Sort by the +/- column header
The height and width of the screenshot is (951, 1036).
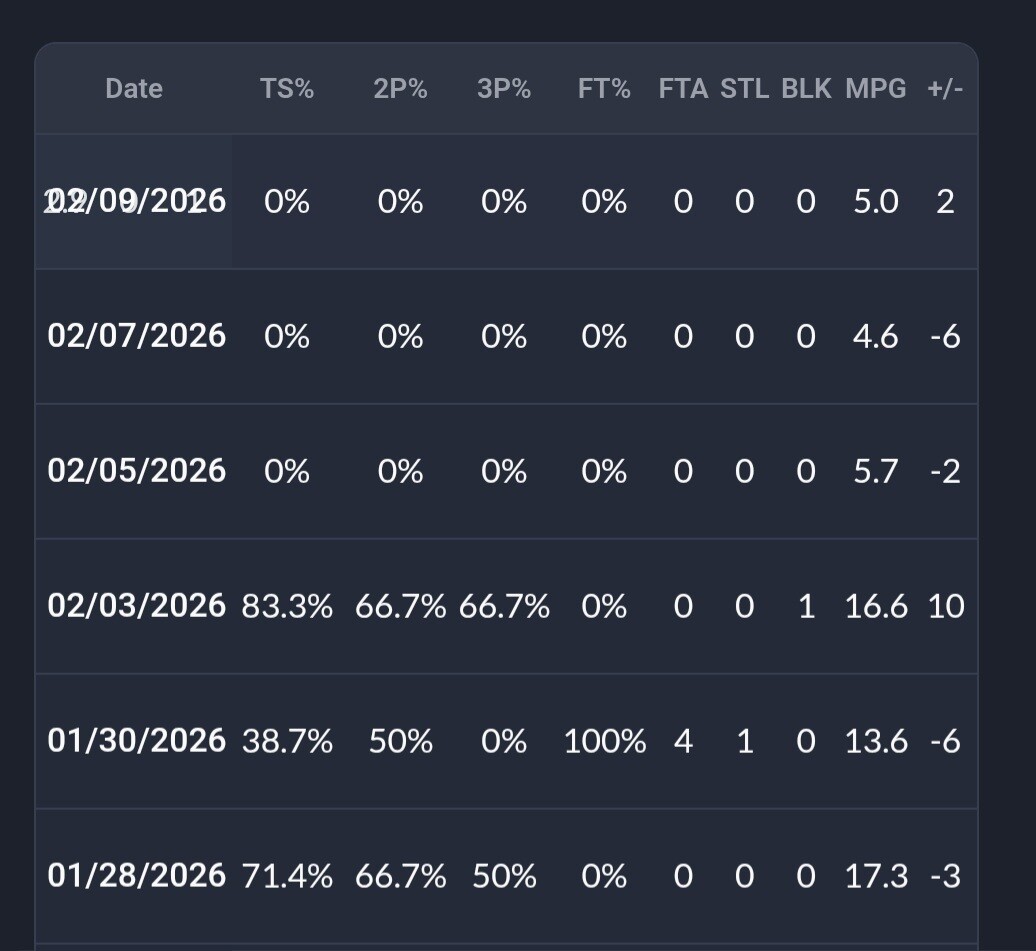pyautogui.click(x=945, y=89)
